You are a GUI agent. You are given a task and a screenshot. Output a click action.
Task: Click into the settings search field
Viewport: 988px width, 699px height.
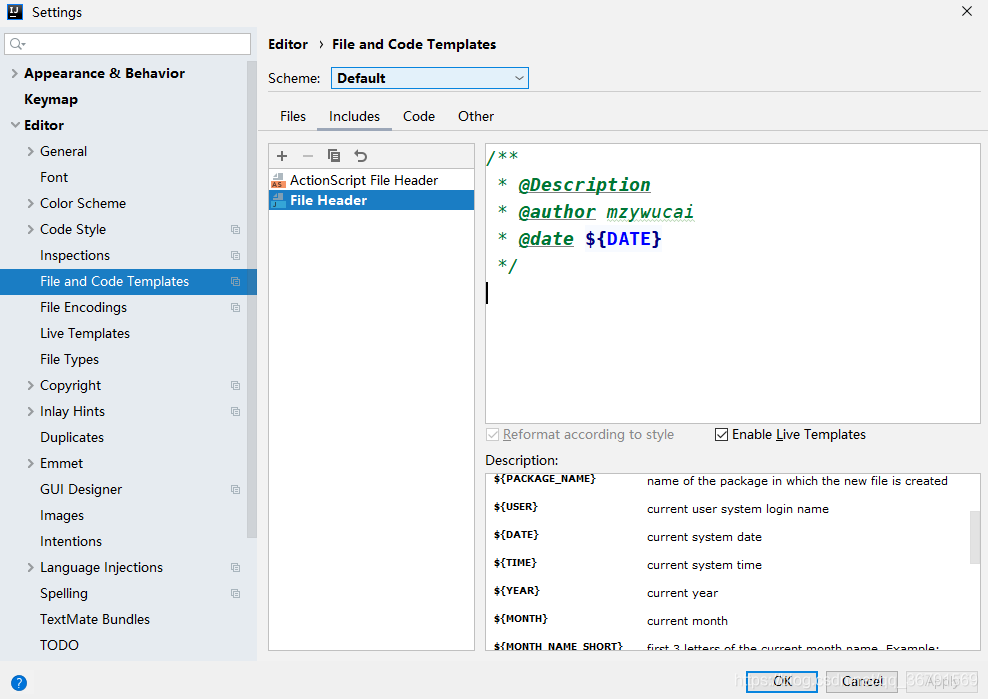point(127,43)
